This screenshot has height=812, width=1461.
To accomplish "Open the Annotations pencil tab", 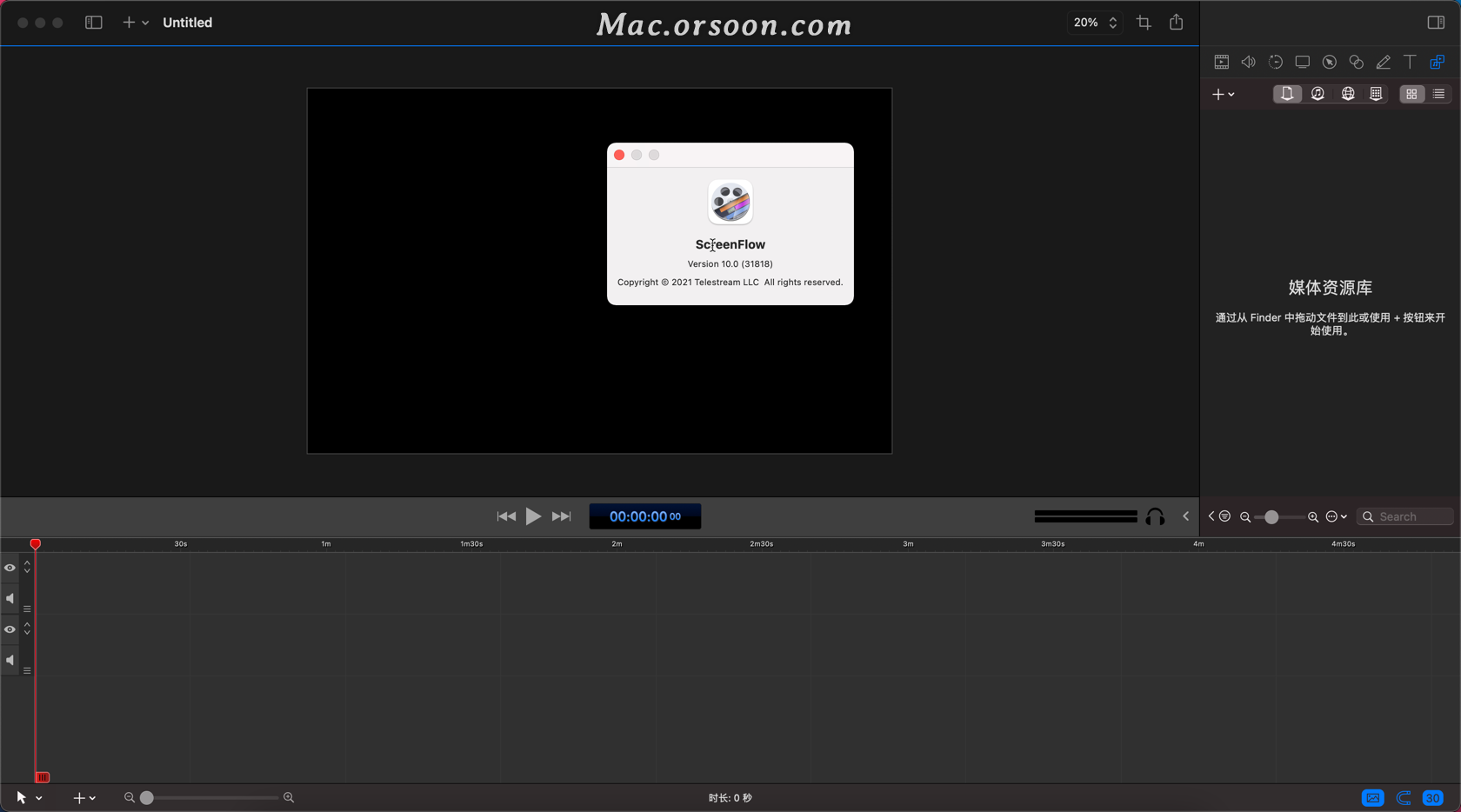I will pos(1384,62).
